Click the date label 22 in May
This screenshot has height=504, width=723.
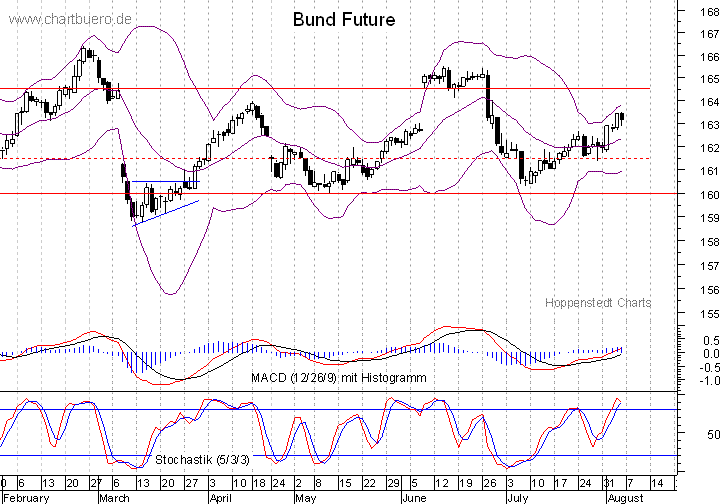click(369, 484)
